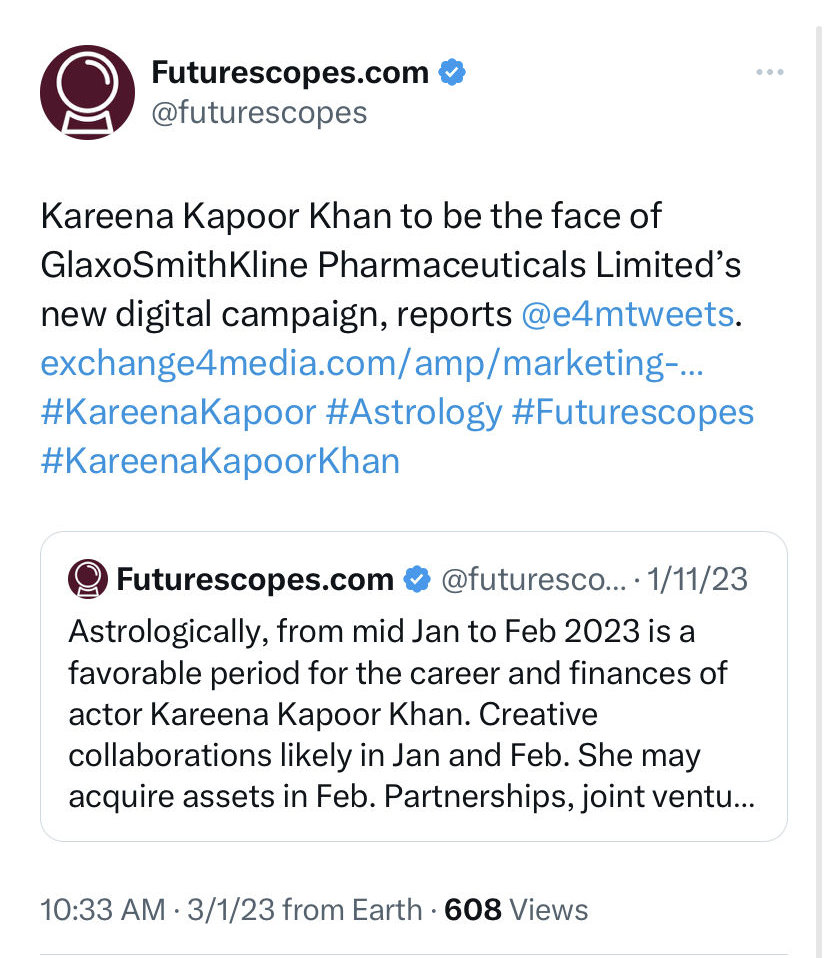This screenshot has height=958, width=828.
Task: Click the main tweet text about GlaxoSmithKline
Action: click(391, 266)
